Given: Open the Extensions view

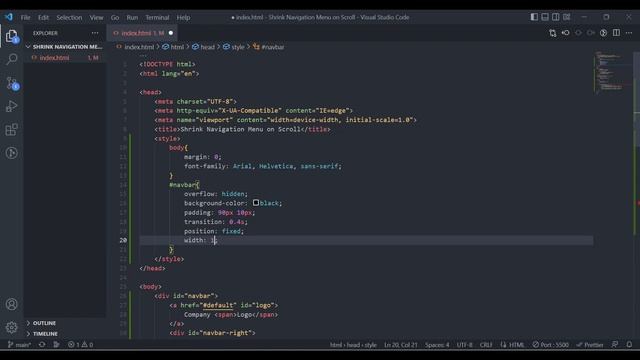Looking at the screenshot, I should [x=12, y=130].
